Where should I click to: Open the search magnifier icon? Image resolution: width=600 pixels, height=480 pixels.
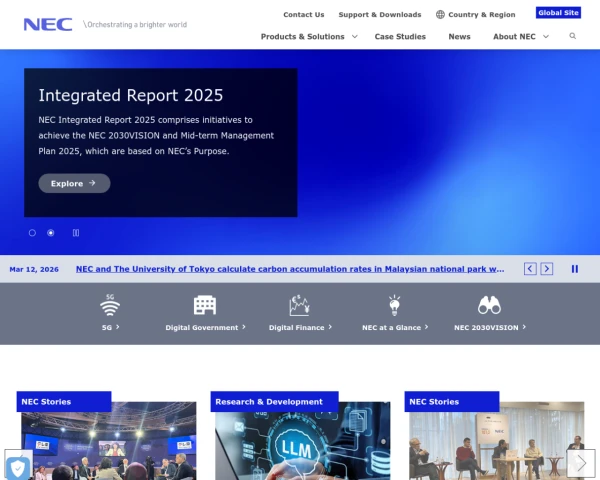point(573,36)
